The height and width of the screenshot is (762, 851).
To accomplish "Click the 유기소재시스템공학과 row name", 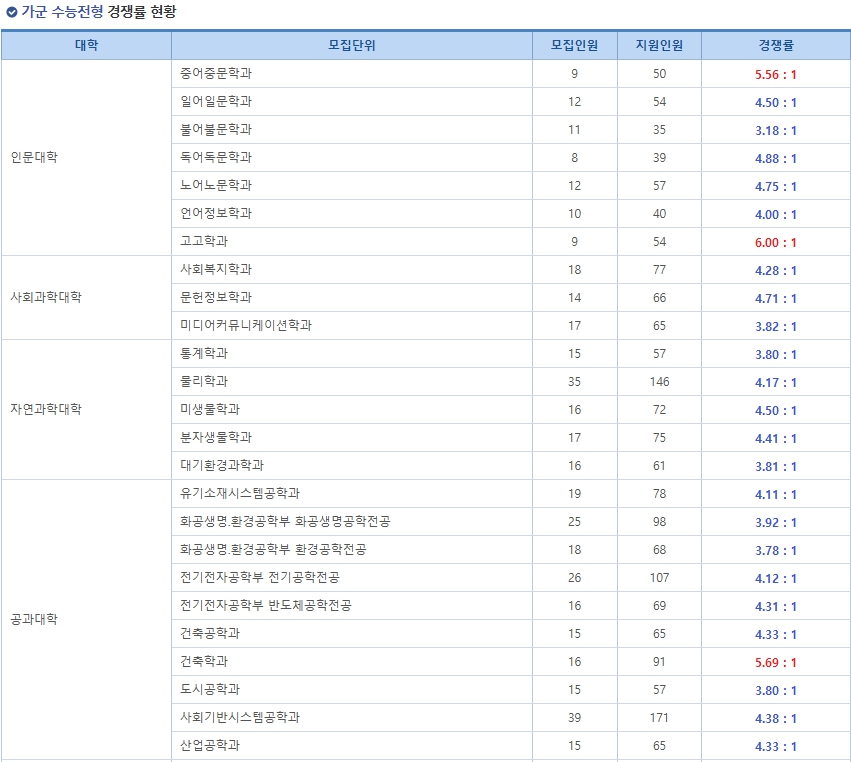I will (240, 493).
